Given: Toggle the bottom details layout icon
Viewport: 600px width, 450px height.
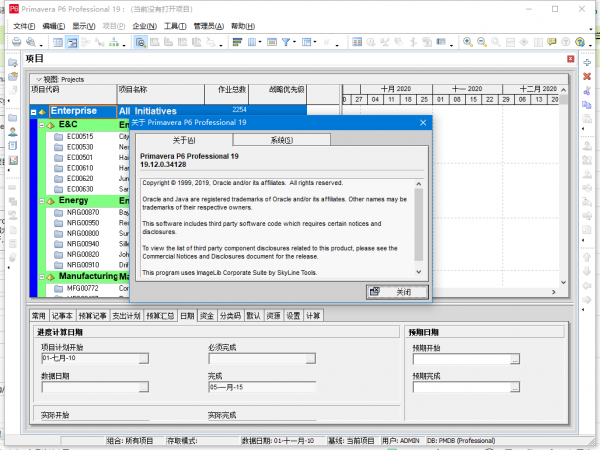Looking at the screenshot, I should pos(140,42).
